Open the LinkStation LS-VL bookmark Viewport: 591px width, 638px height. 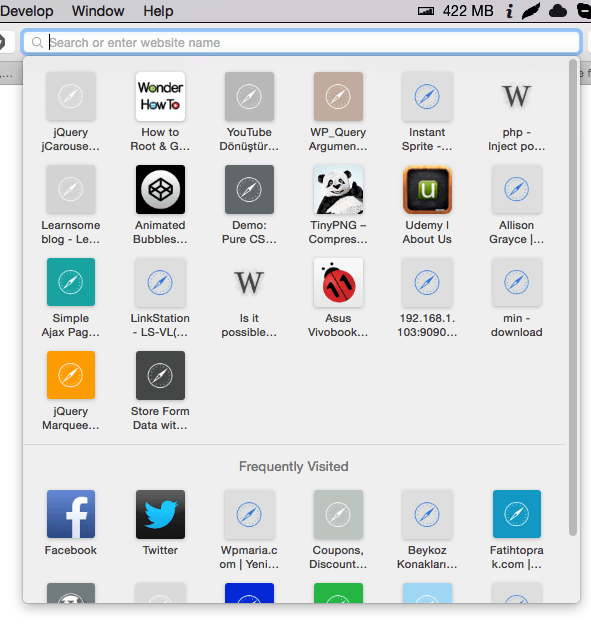point(160,282)
